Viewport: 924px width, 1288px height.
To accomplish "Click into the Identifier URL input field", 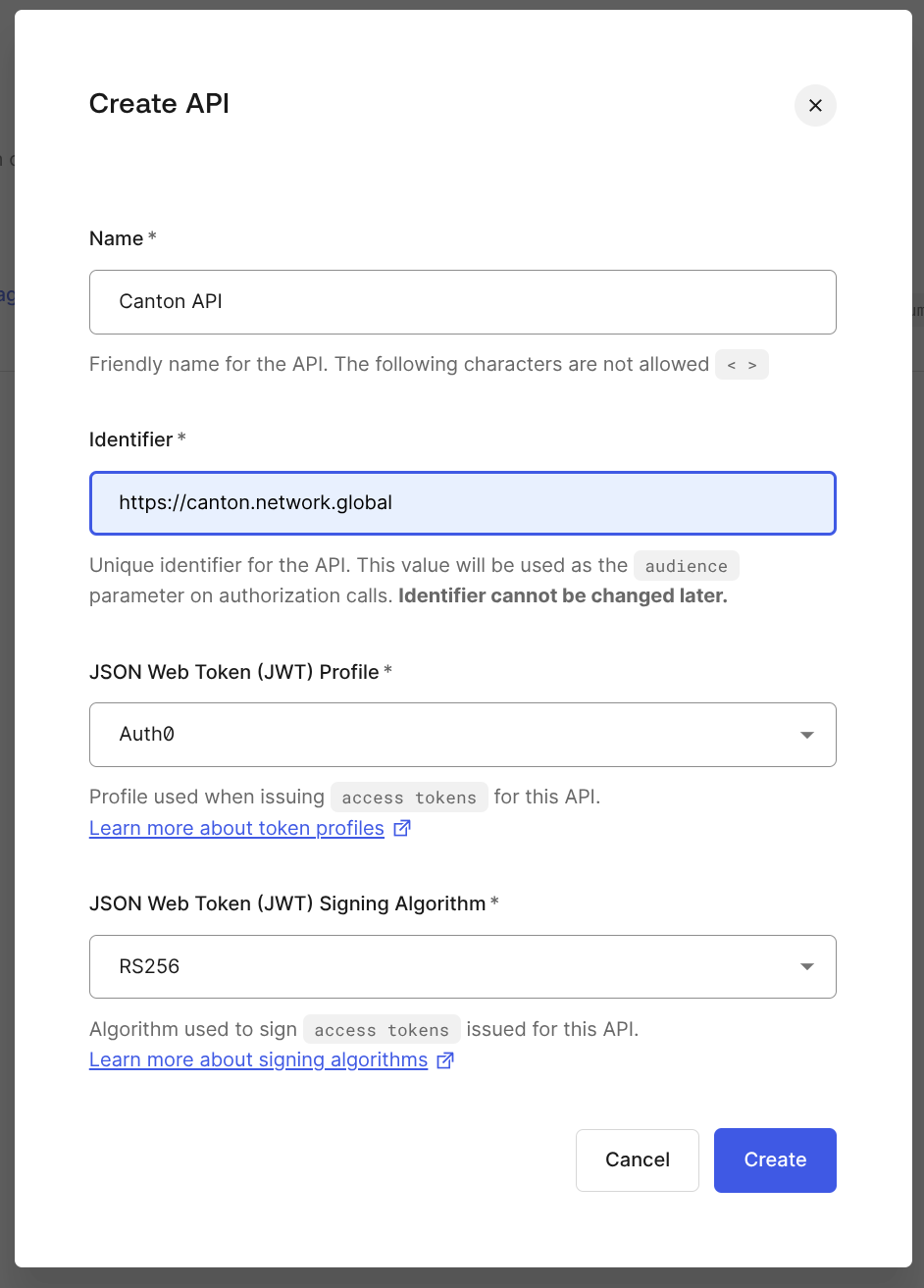I will click(x=462, y=503).
